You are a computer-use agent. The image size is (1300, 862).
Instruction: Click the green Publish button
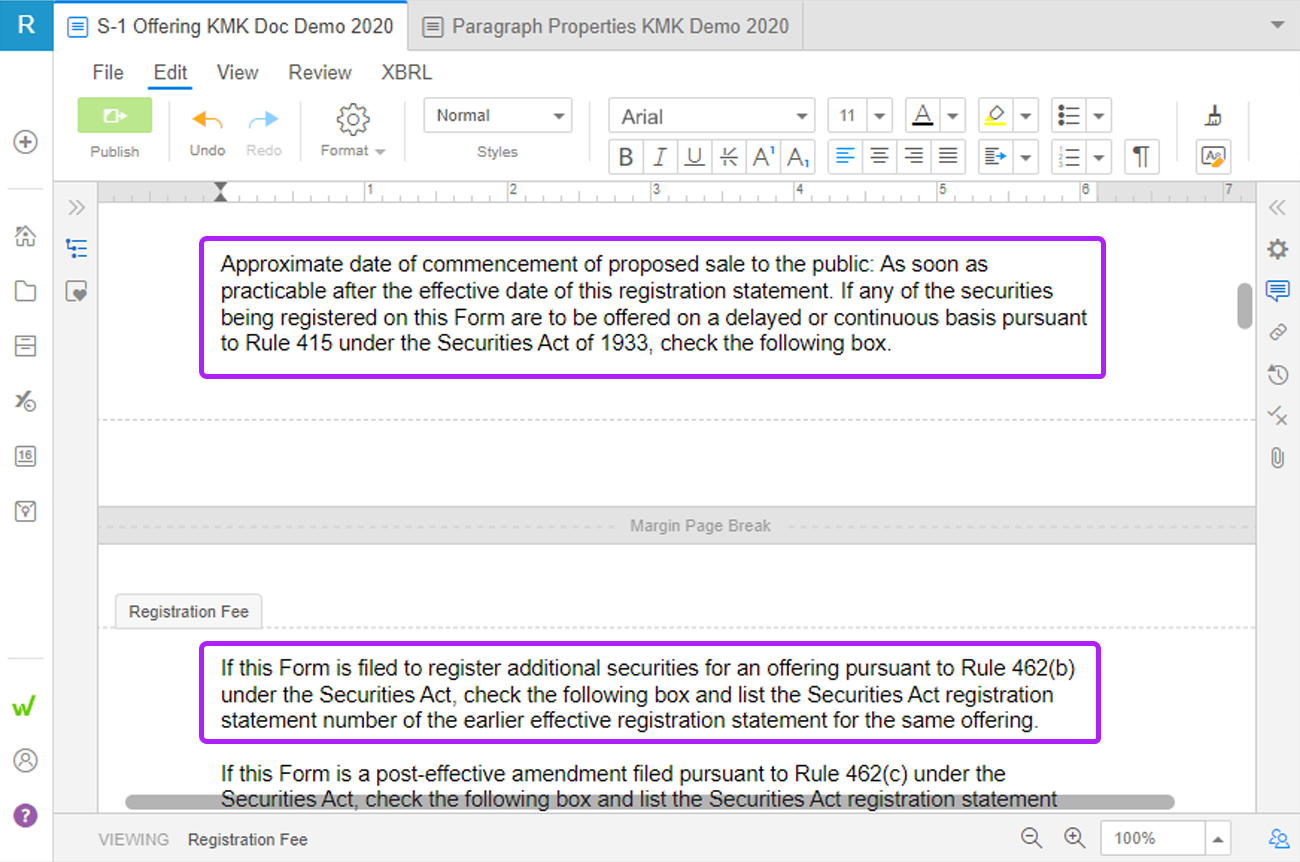pos(115,116)
